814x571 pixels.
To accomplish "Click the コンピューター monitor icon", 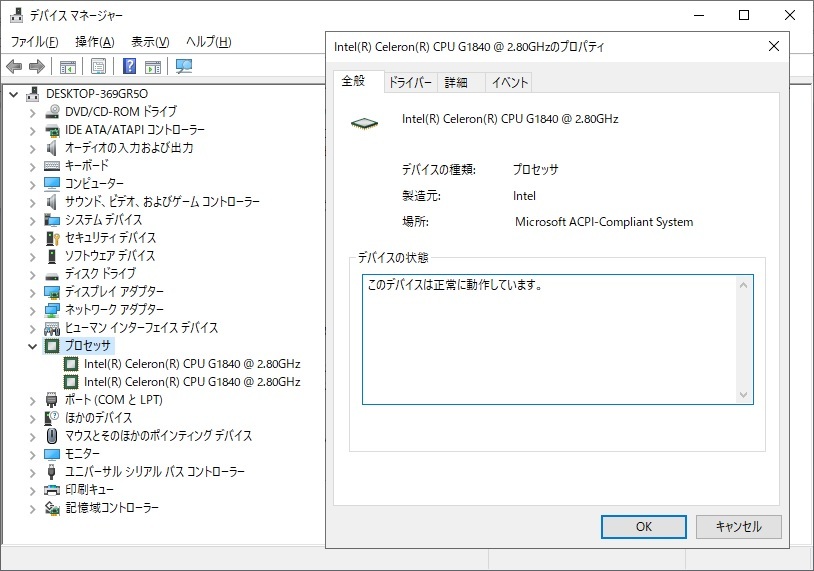I will click(52, 184).
